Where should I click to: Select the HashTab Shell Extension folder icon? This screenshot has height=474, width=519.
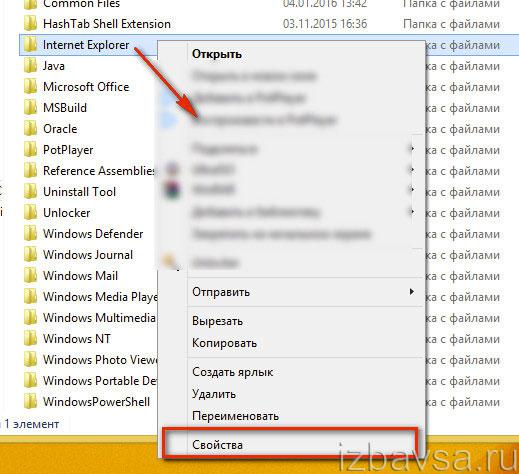coord(30,24)
